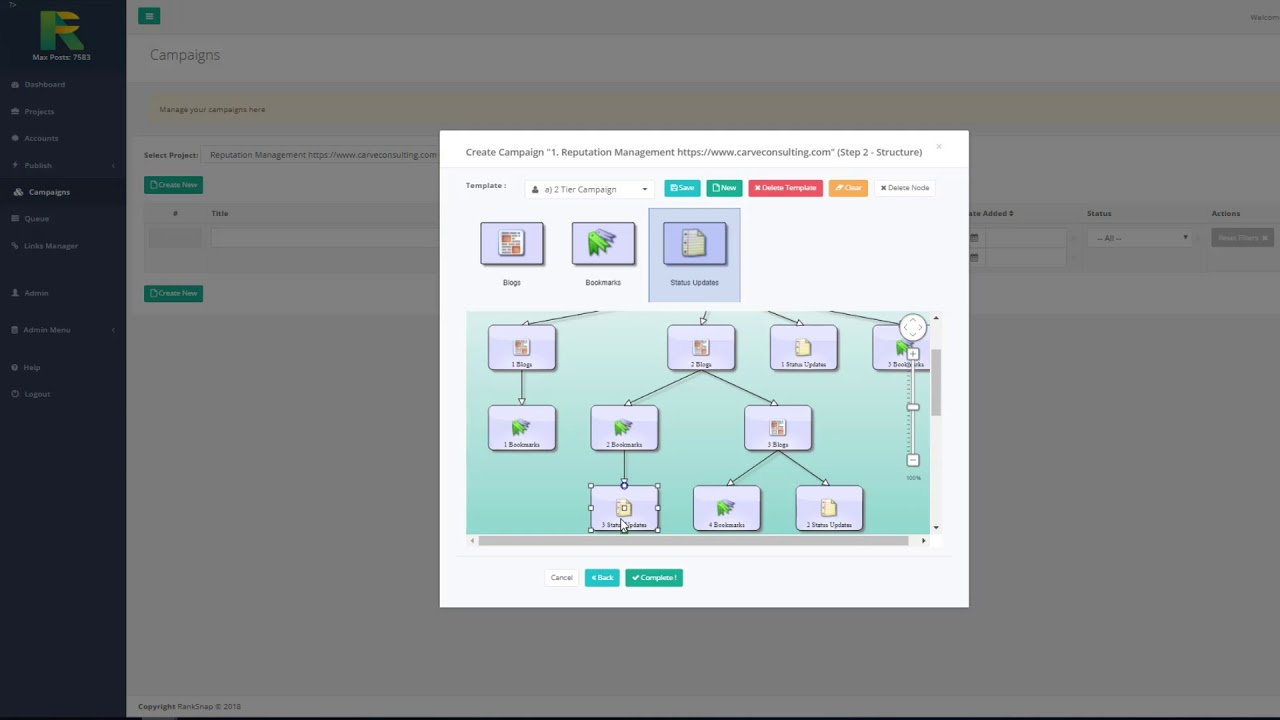1280x720 pixels.
Task: Select the Blogs node type icon
Action: coord(512,244)
